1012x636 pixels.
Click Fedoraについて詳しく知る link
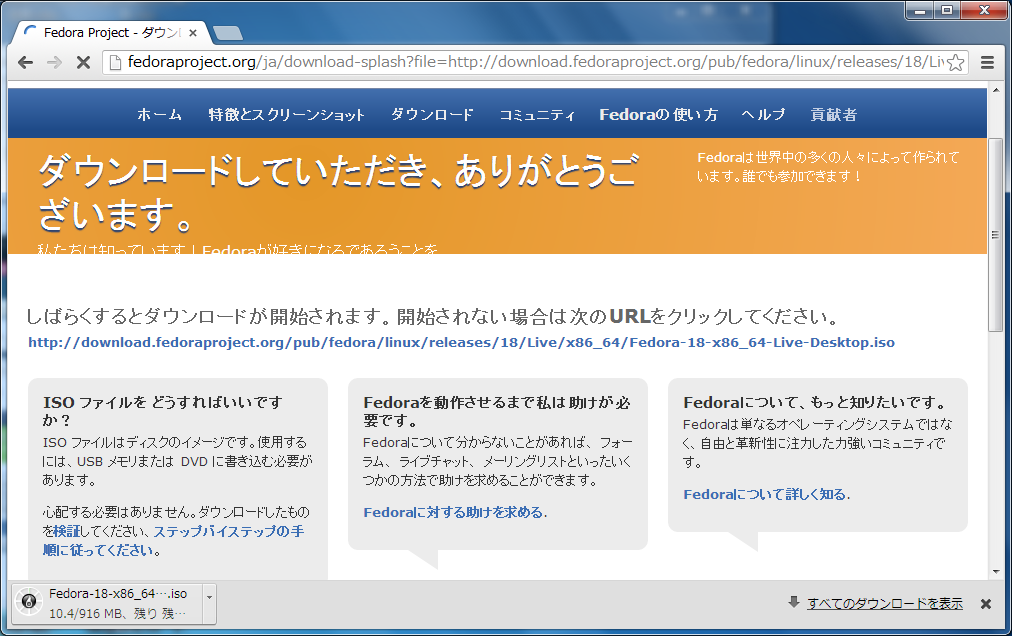[765, 495]
